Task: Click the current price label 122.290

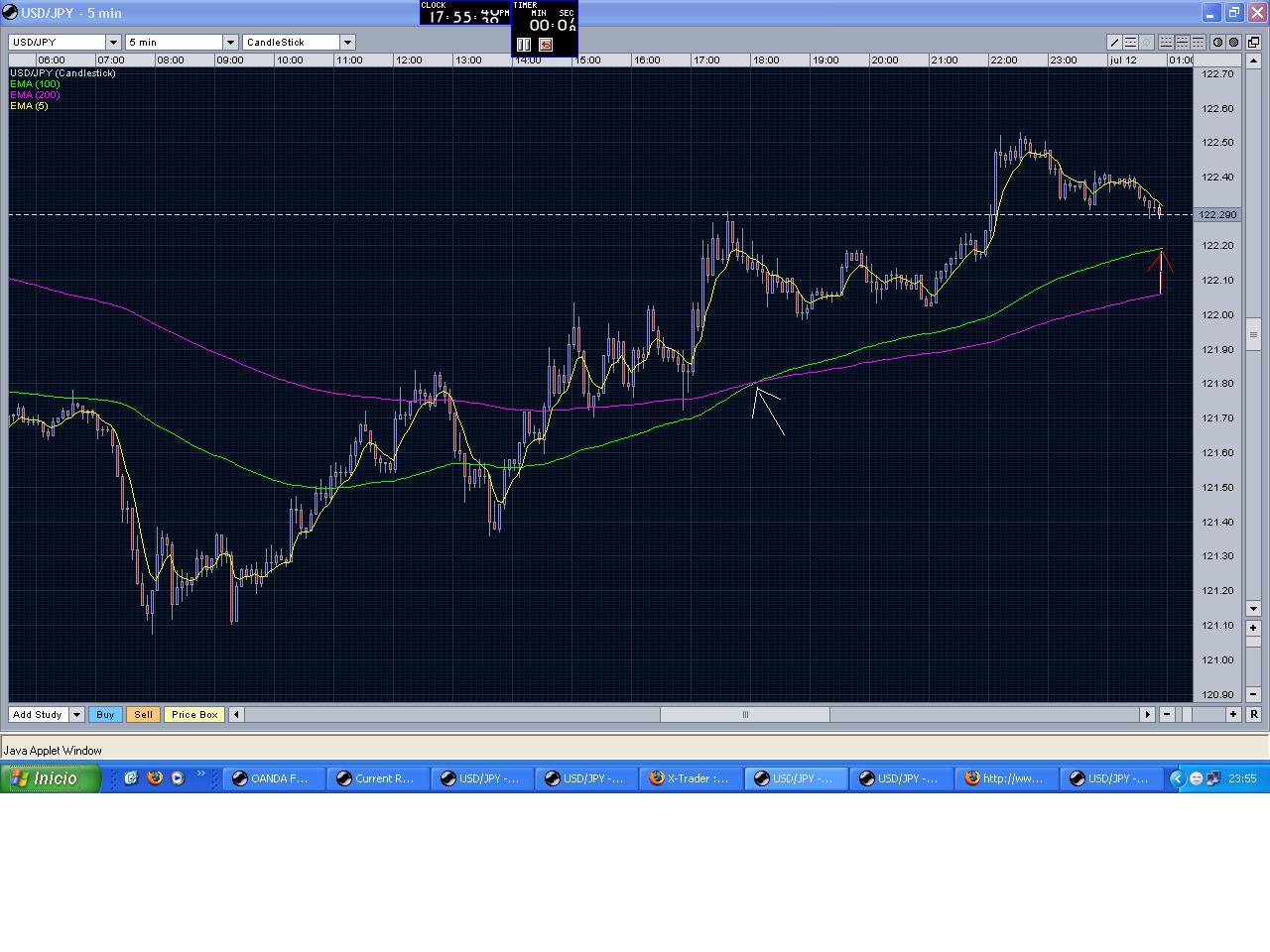Action: pos(1217,215)
